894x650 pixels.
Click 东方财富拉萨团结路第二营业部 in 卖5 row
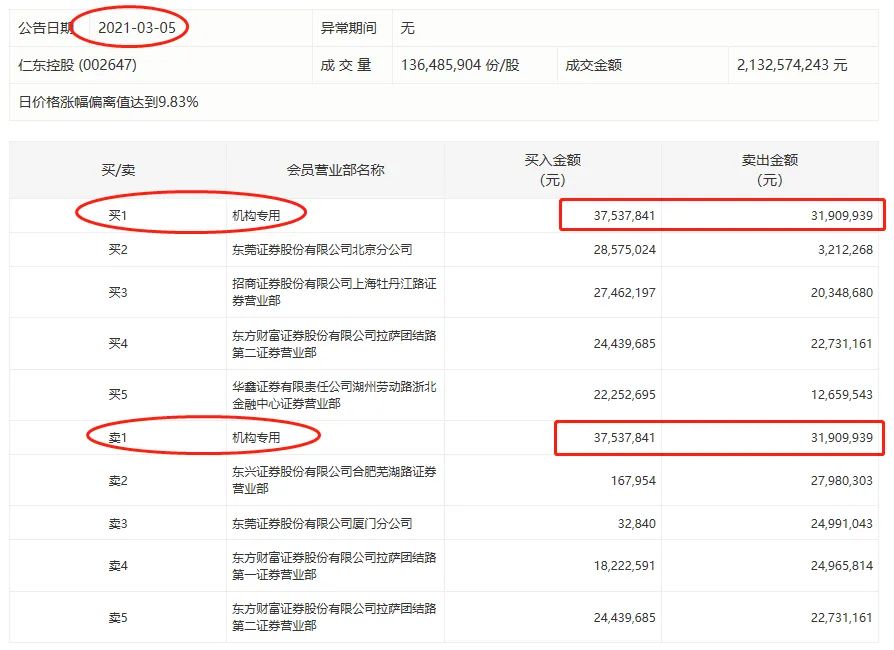pyautogui.click(x=334, y=617)
